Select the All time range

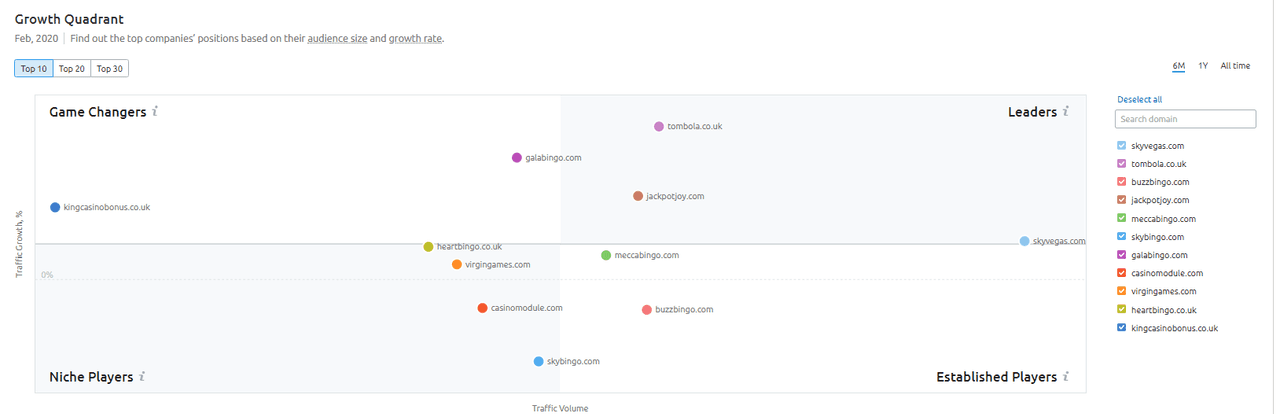click(x=1235, y=66)
